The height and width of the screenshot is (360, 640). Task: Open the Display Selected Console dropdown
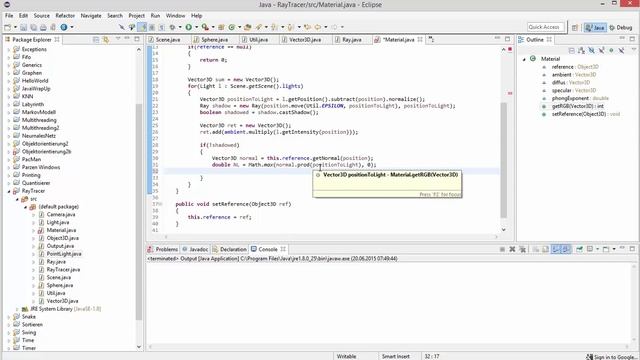coord(598,249)
